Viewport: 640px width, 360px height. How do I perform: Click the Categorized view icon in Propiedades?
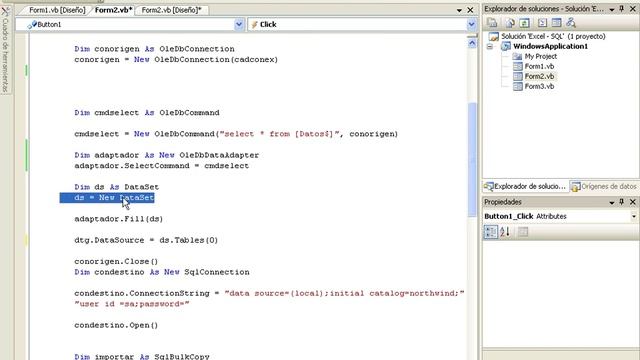tap(491, 232)
